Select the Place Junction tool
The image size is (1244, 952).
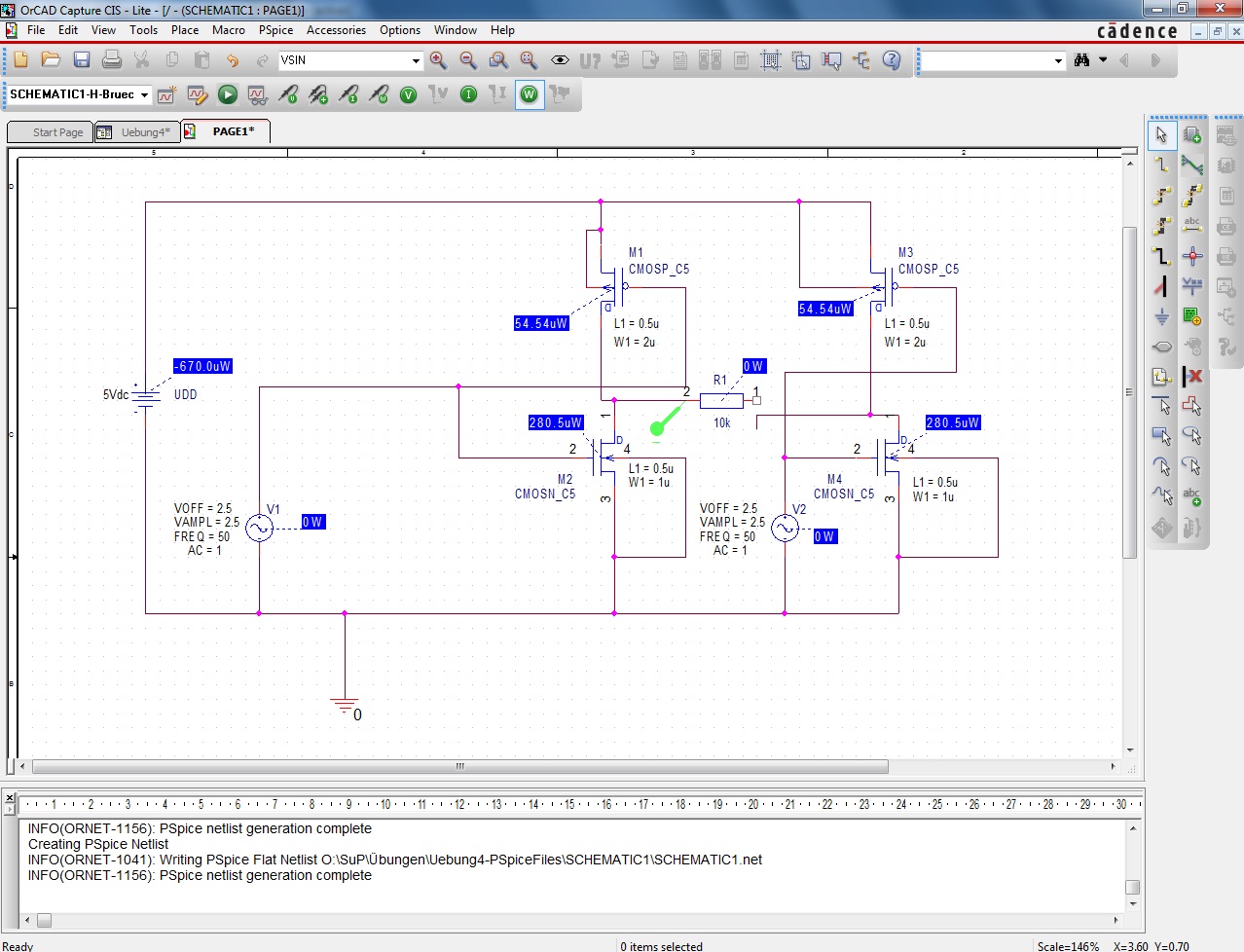point(1192,256)
